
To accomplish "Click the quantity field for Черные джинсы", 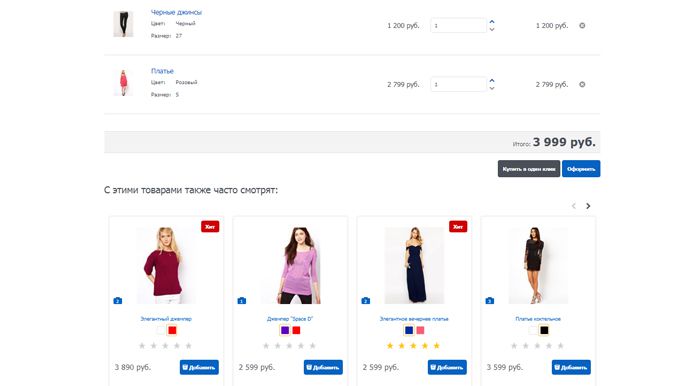I will pos(458,25).
